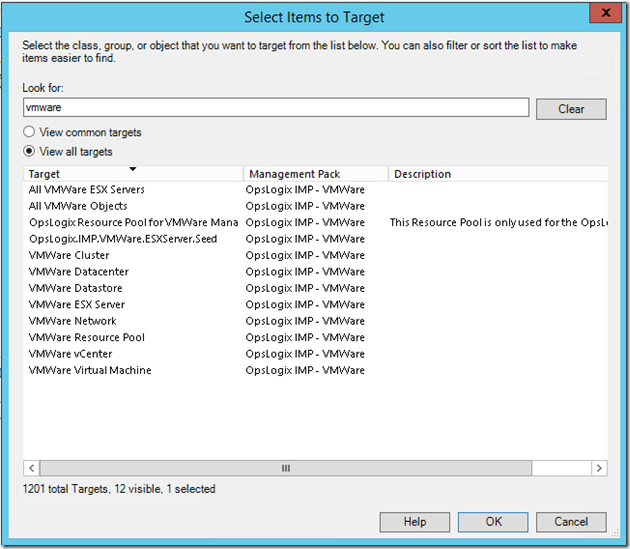
Task: Click the Clear button
Action: [571, 109]
